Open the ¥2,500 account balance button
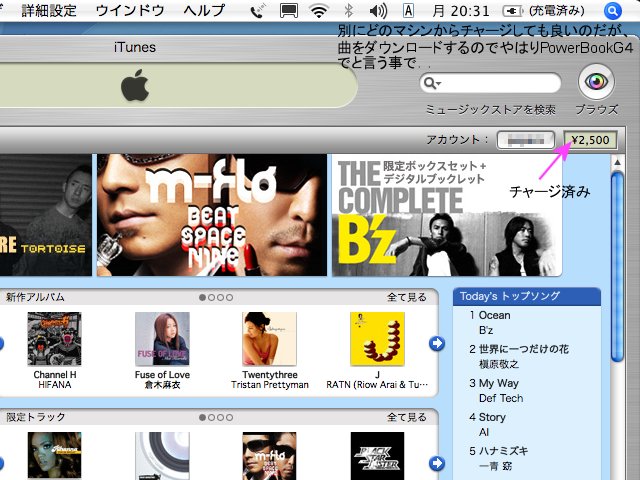 (591, 140)
